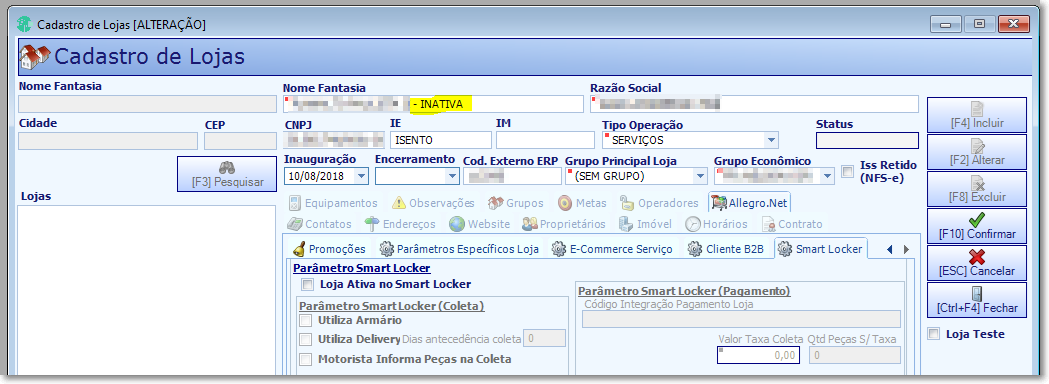Click the gear icon on Cliente B2B tab
Viewport: 1049px width, 384px height.
click(695, 249)
